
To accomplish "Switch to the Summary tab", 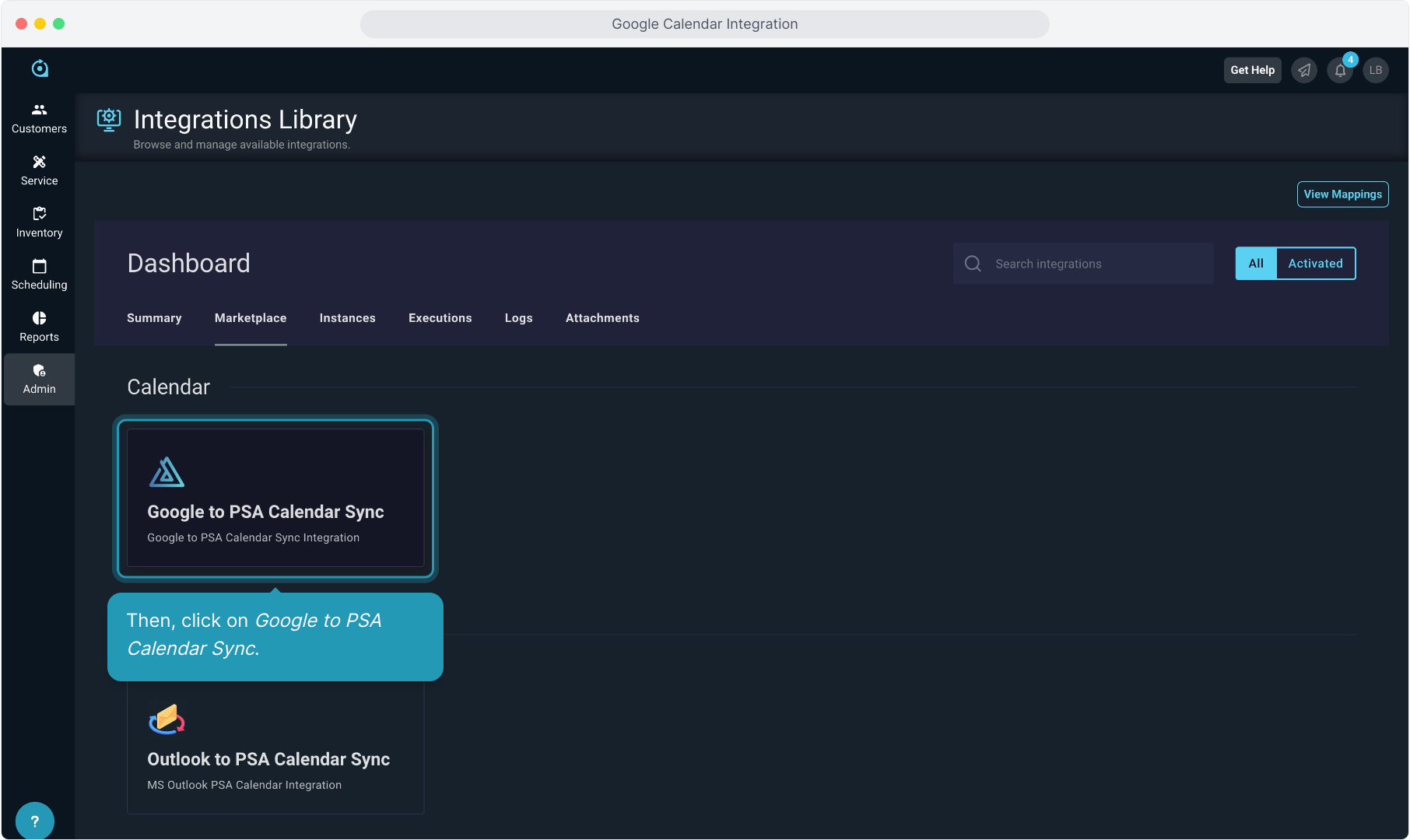I will coord(154,318).
